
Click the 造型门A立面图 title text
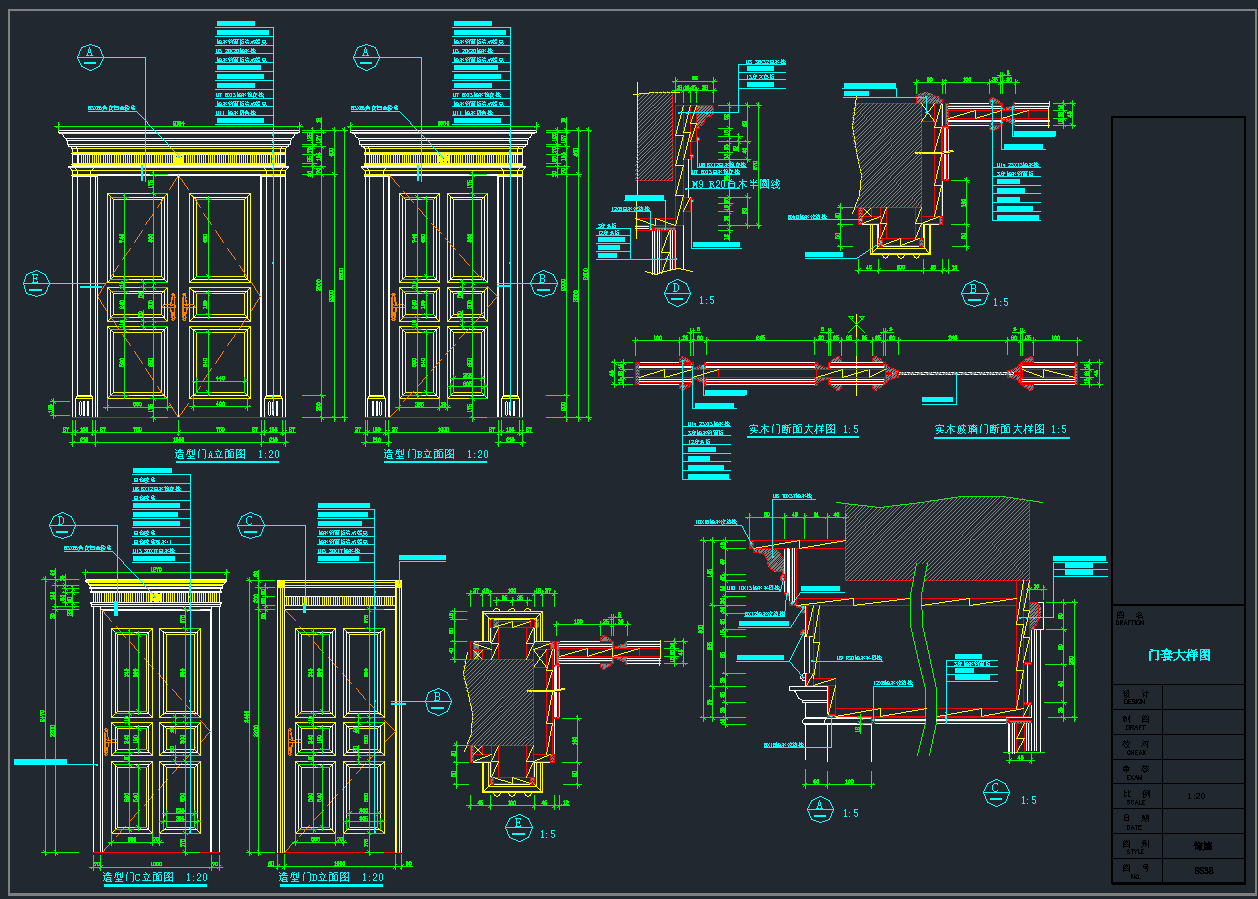(227, 455)
